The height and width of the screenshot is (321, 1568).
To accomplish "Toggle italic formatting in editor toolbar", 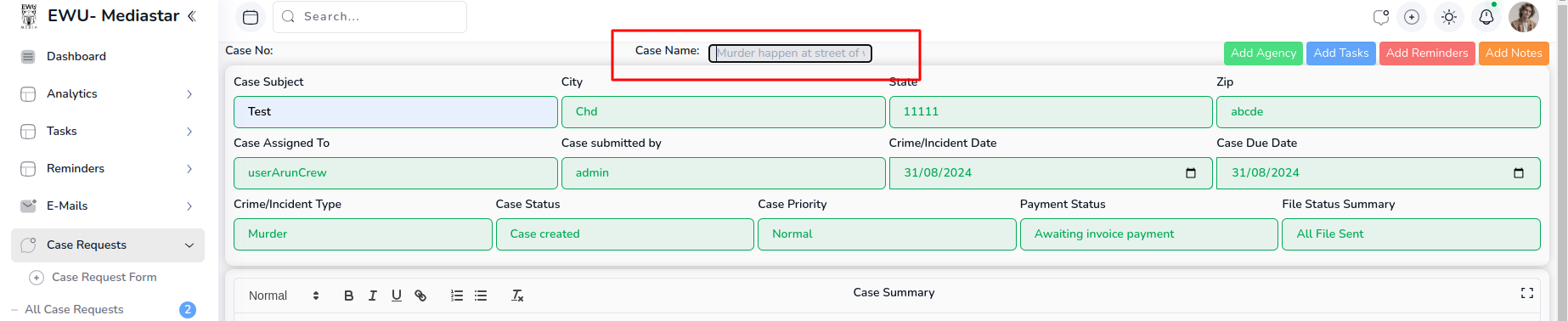I will pyautogui.click(x=372, y=296).
